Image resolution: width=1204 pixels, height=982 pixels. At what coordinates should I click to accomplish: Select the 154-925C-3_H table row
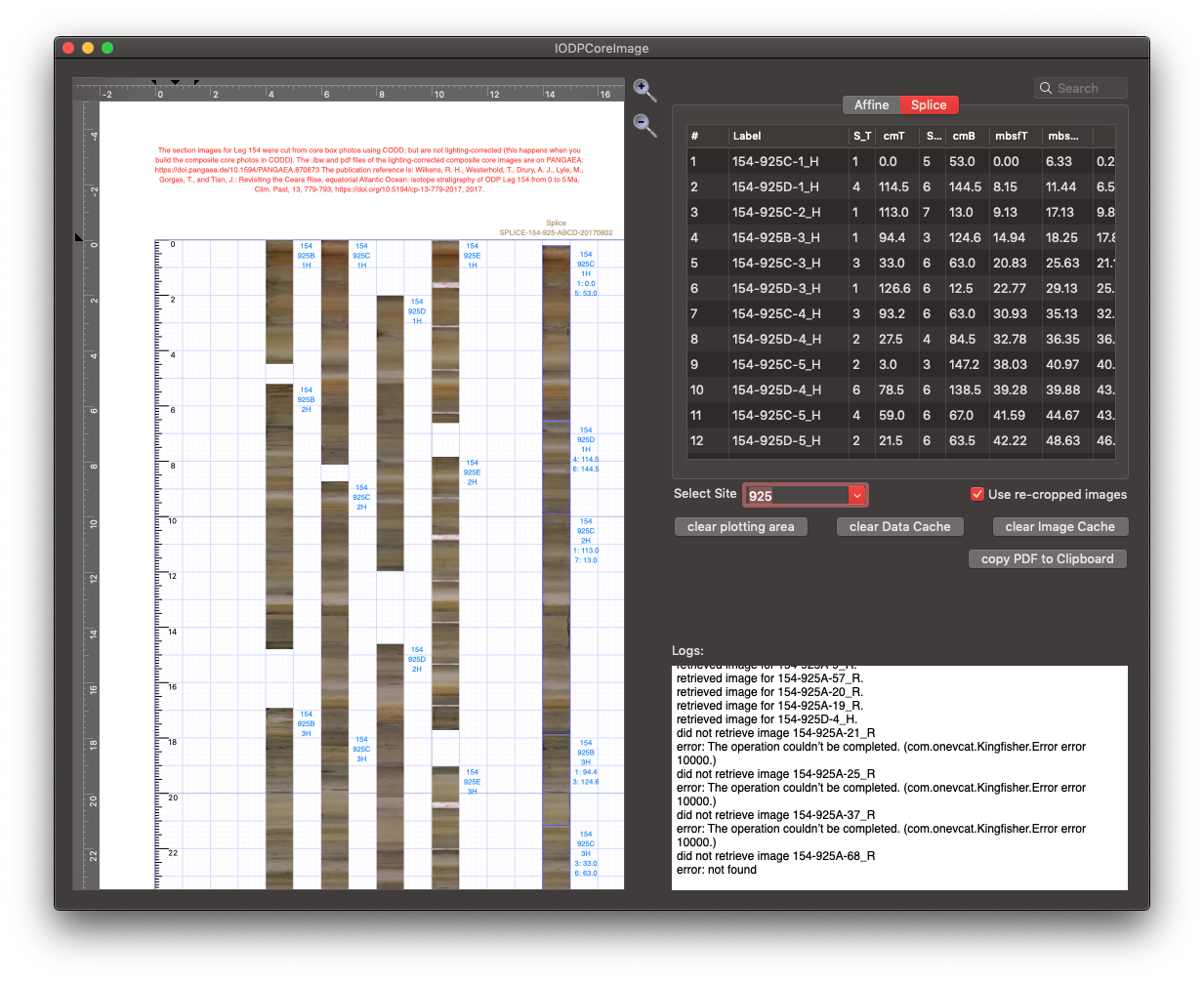coord(900,263)
